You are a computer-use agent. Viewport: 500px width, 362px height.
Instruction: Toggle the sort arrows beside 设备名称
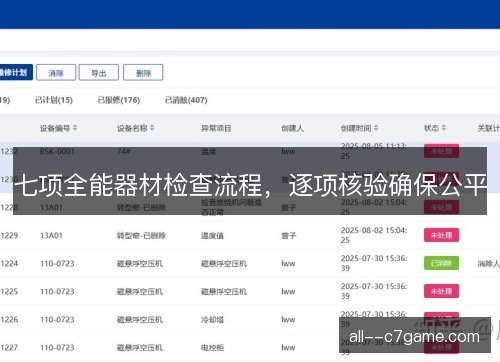[x=152, y=128]
